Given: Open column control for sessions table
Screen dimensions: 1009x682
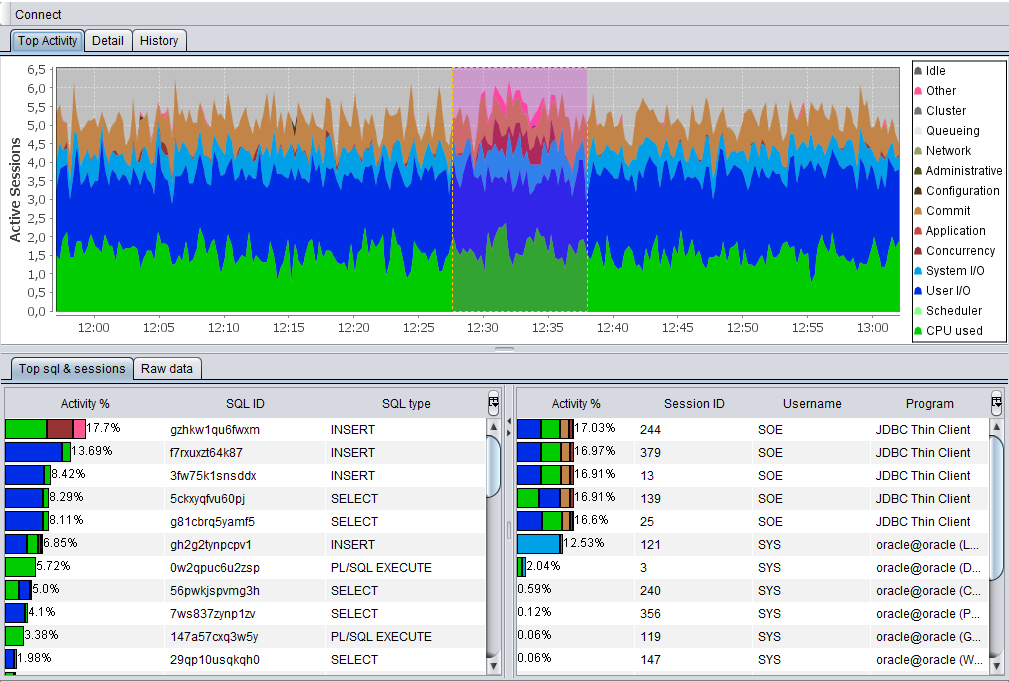Looking at the screenshot, I should click(x=995, y=403).
